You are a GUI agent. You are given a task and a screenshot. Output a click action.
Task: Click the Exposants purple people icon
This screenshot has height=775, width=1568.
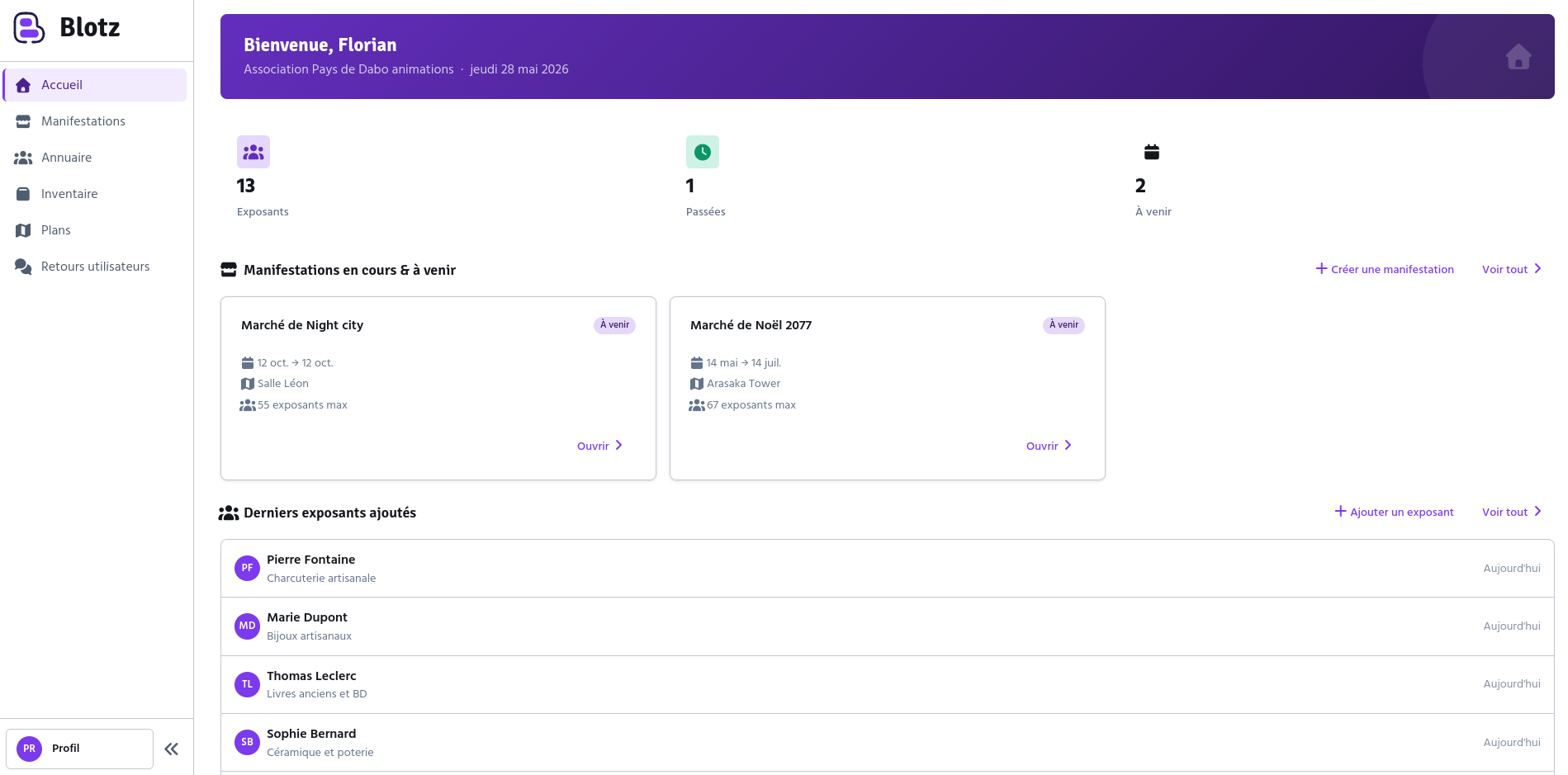click(253, 152)
